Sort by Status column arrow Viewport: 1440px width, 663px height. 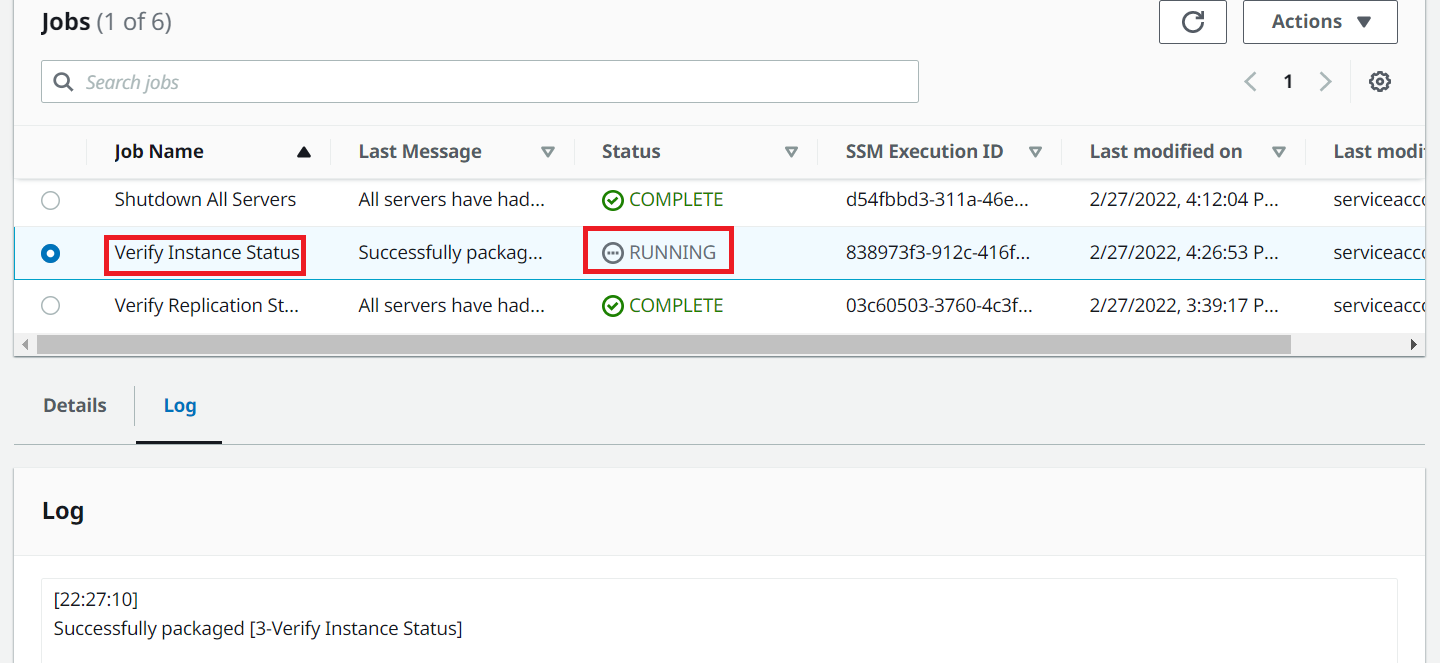pos(791,152)
